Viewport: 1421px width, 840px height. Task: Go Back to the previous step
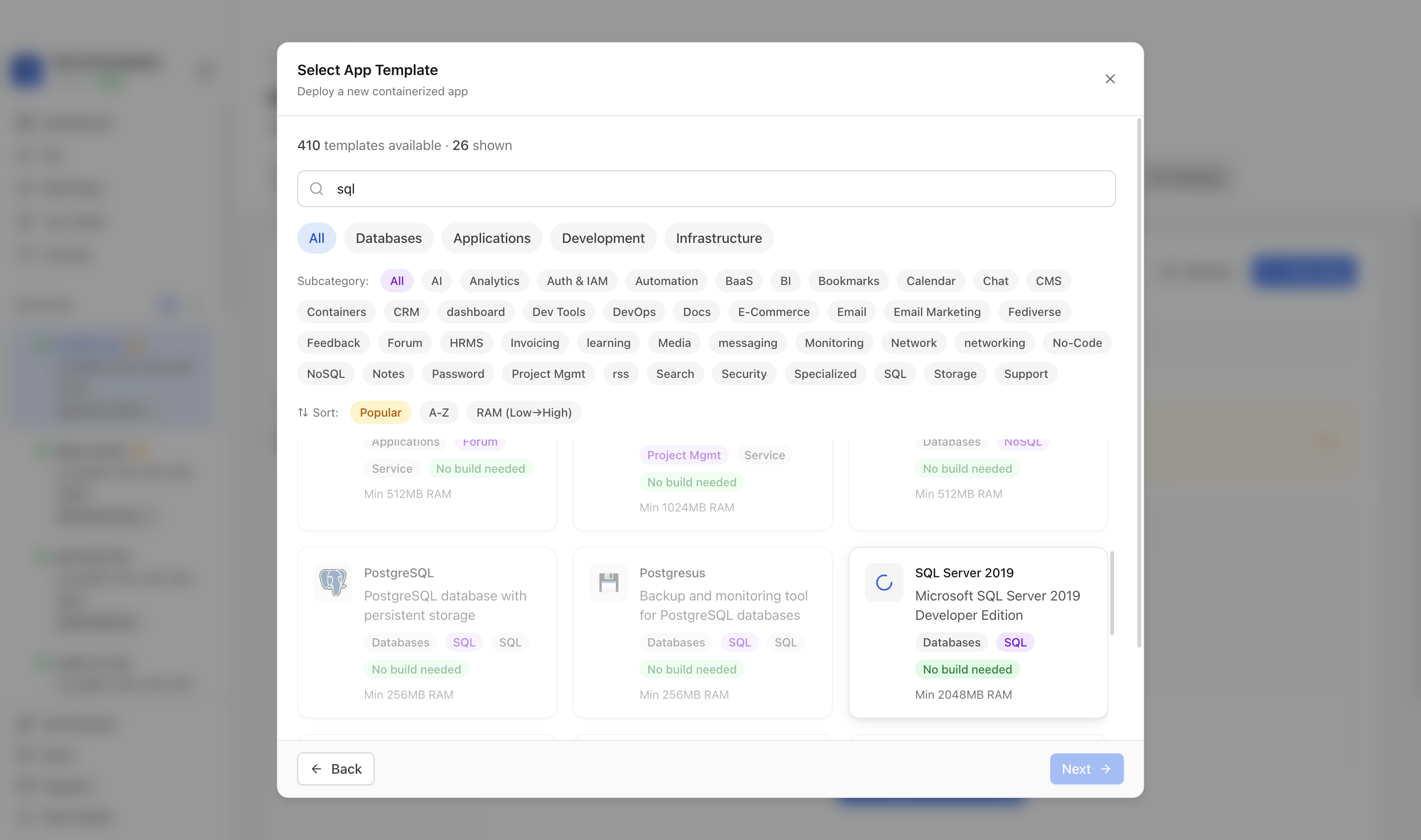coord(335,768)
